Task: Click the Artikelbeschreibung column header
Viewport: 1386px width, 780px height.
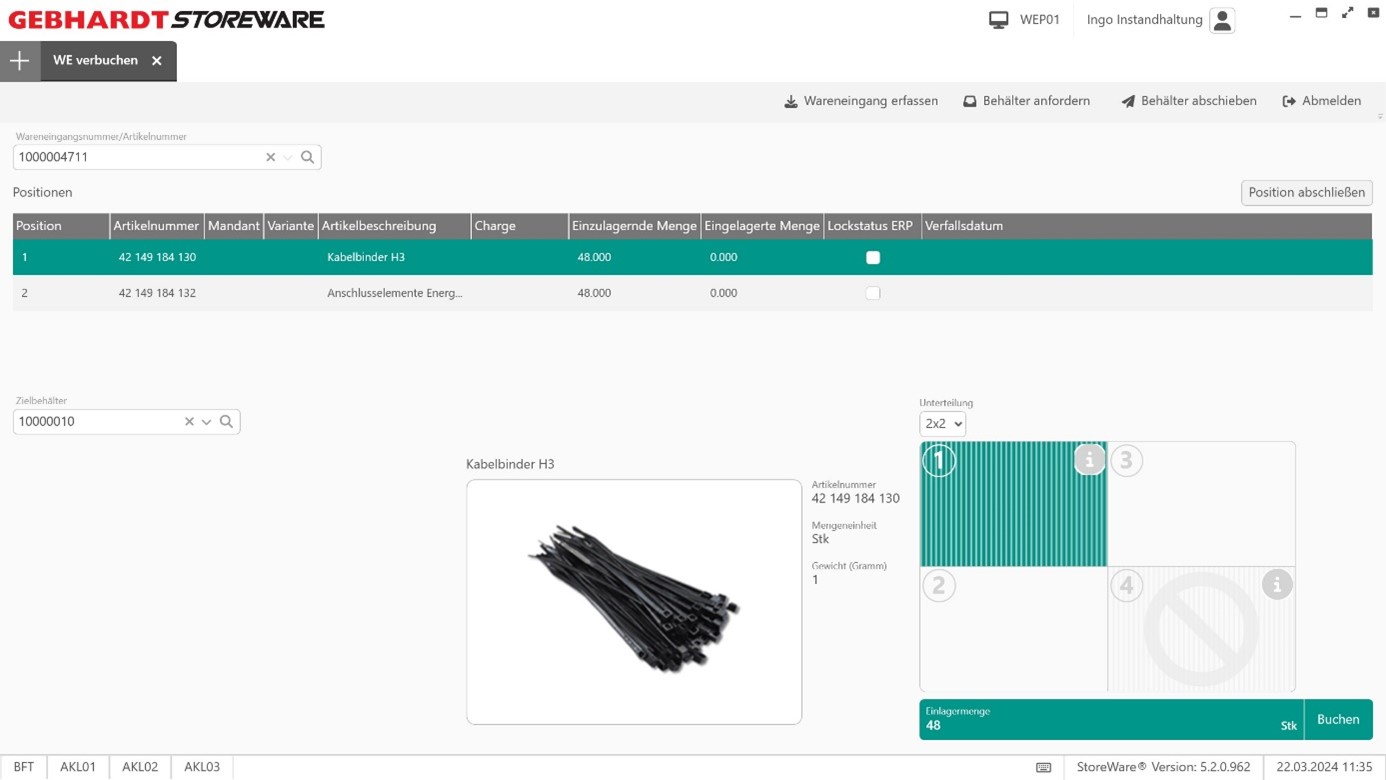Action: [394, 226]
